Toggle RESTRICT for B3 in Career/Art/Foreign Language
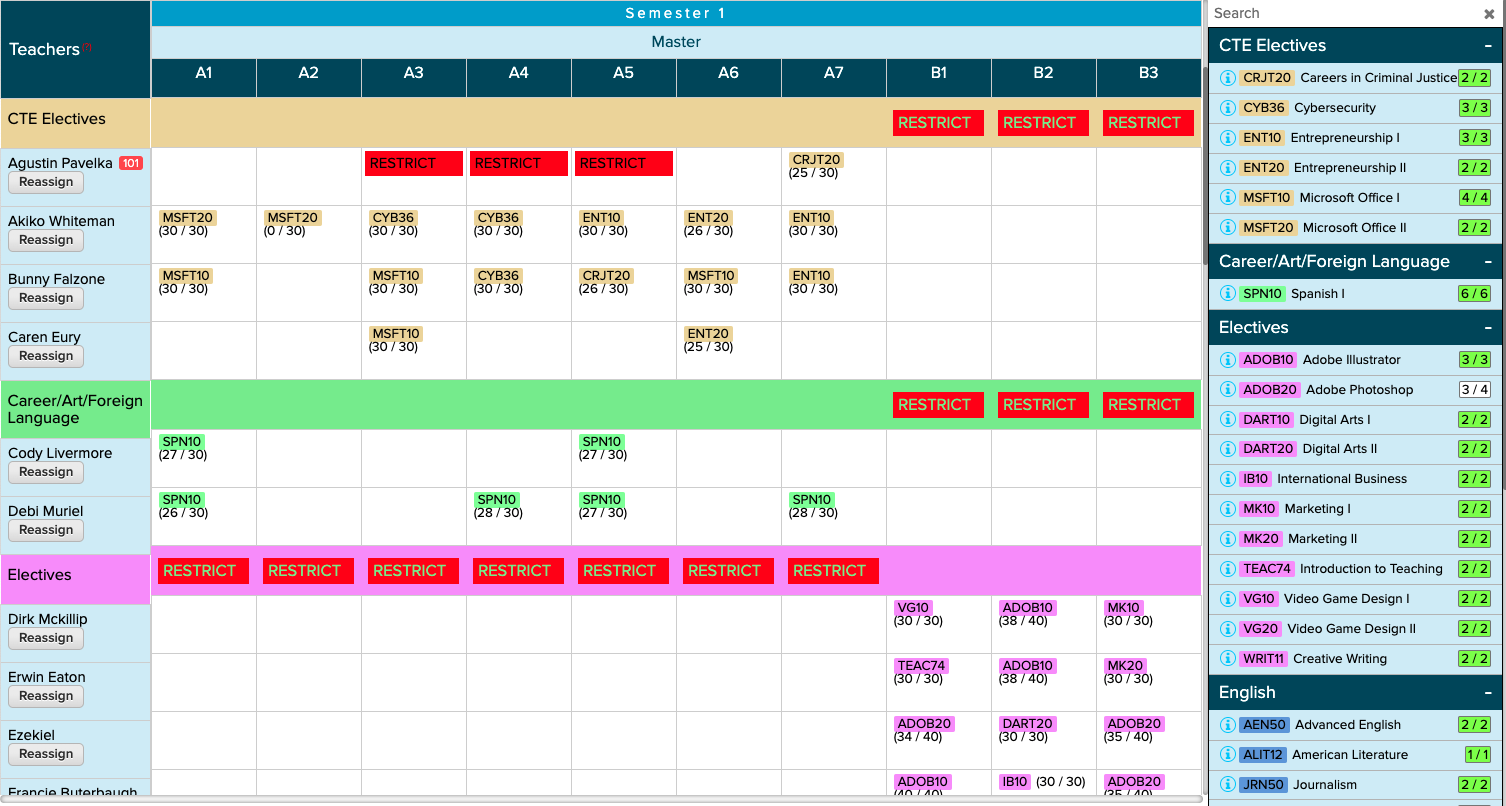 [1147, 405]
